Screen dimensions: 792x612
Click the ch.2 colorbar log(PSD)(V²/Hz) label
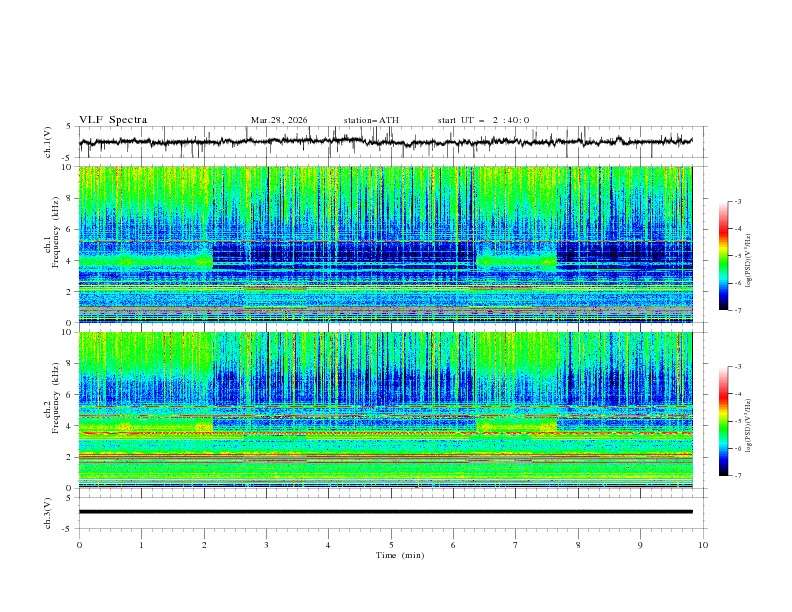(748, 426)
